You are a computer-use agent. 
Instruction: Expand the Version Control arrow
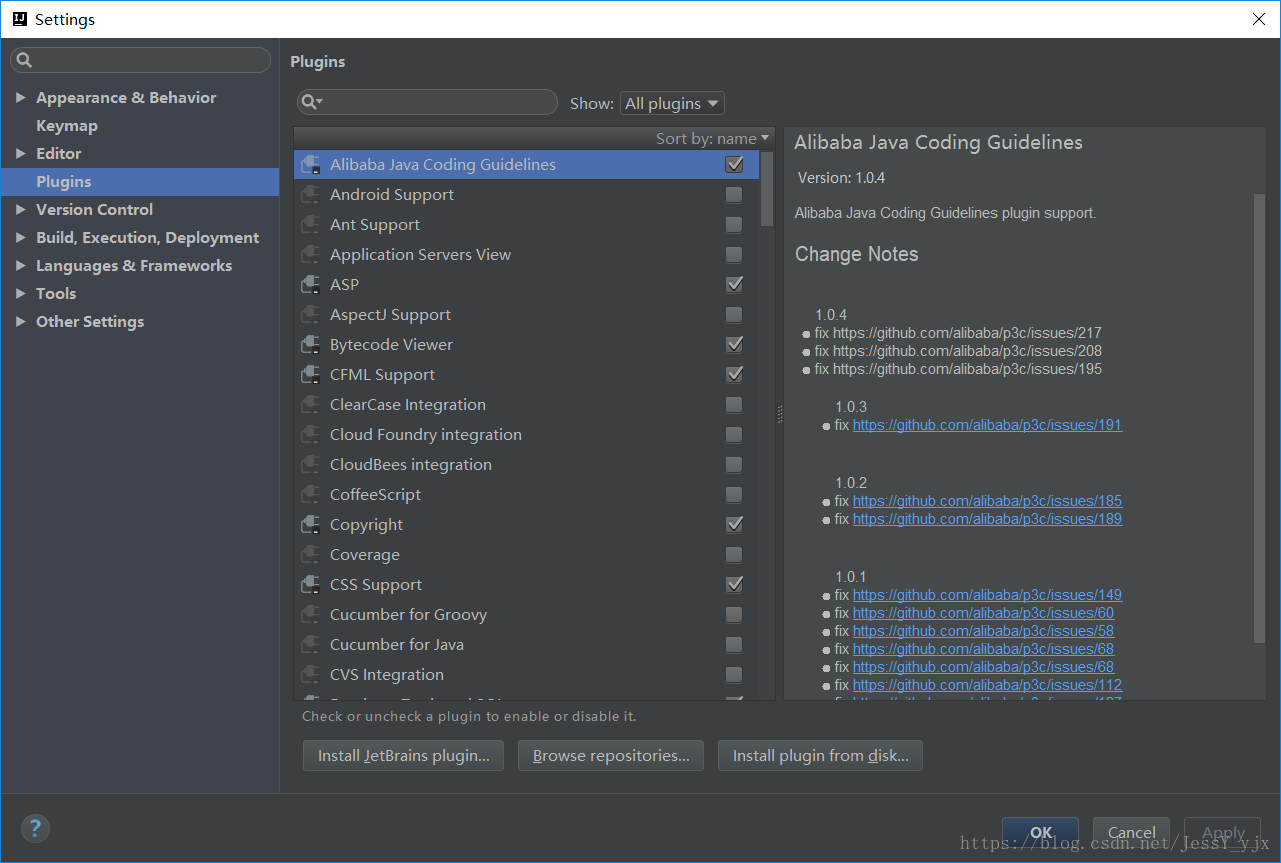coord(21,209)
